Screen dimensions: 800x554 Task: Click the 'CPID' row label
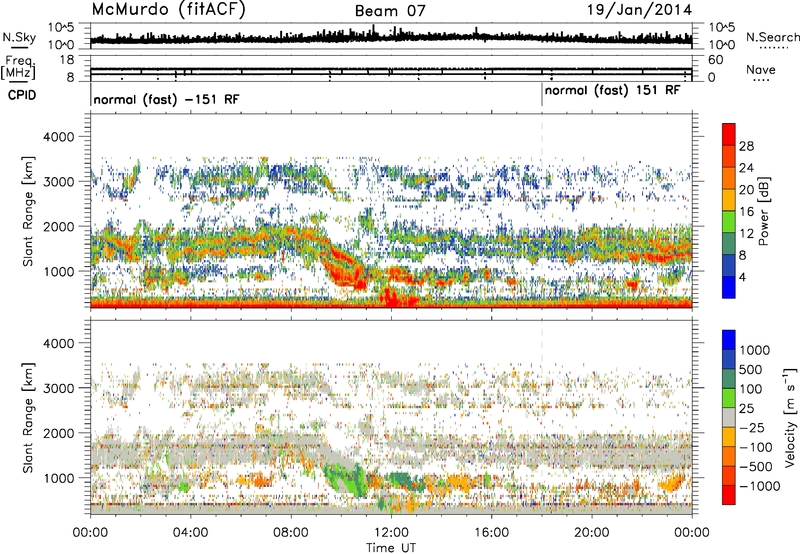(22, 95)
